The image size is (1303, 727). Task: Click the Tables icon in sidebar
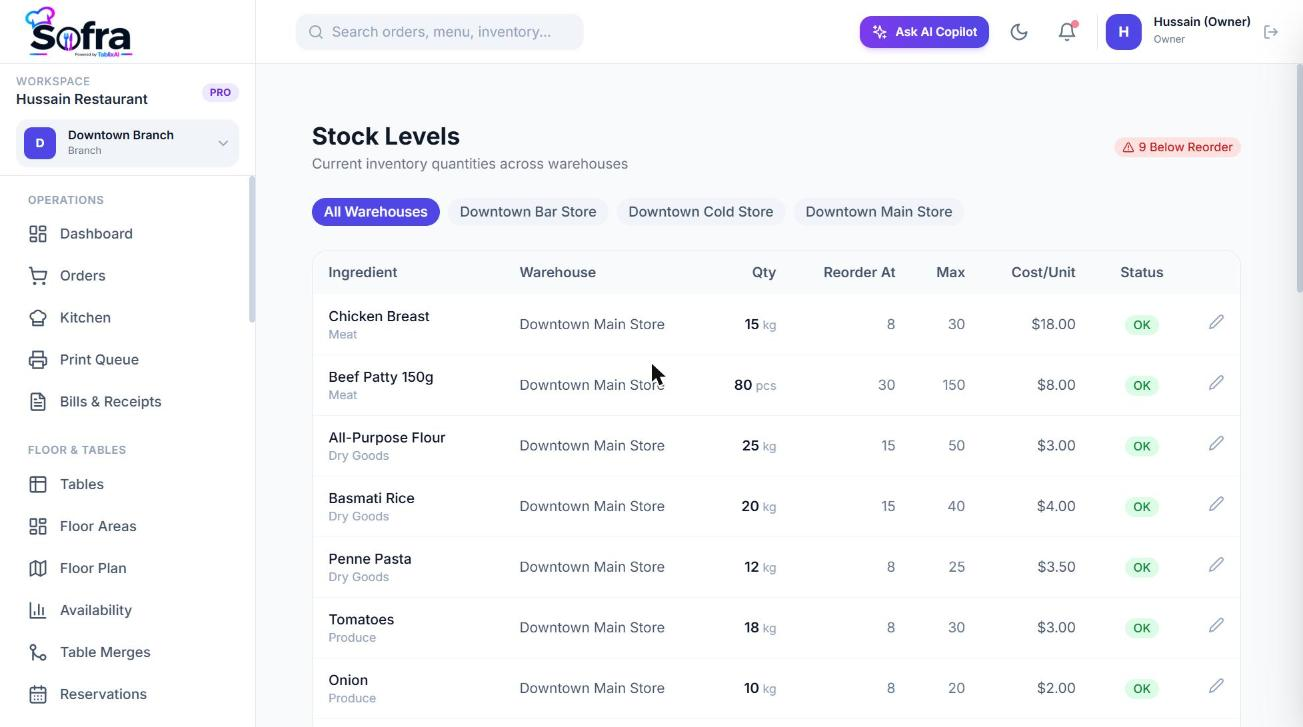[38, 484]
